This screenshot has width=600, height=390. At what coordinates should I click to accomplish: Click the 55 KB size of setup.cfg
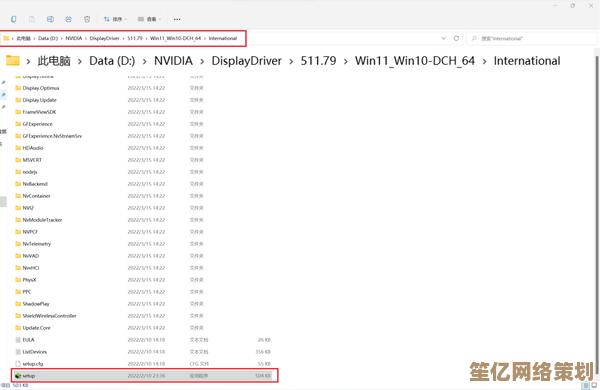(x=264, y=364)
